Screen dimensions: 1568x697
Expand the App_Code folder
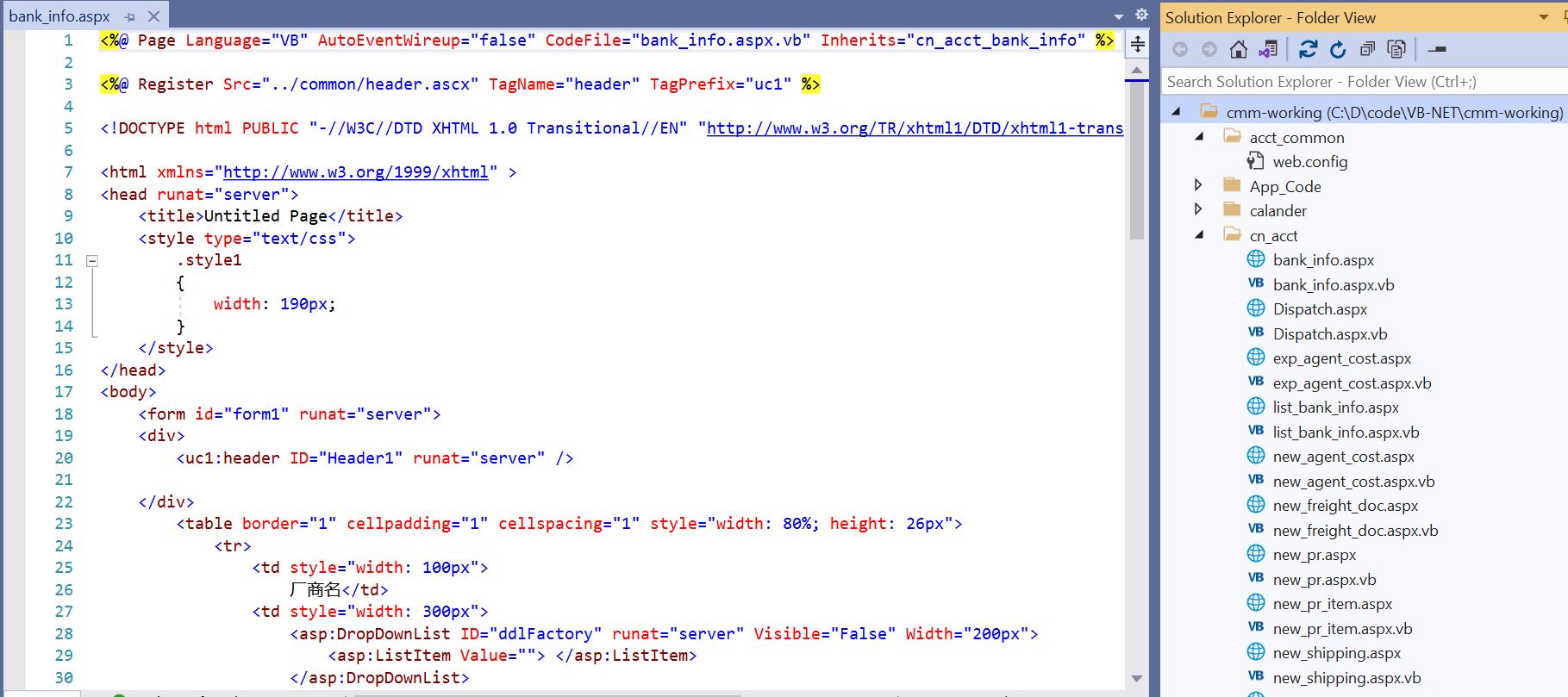click(1198, 185)
